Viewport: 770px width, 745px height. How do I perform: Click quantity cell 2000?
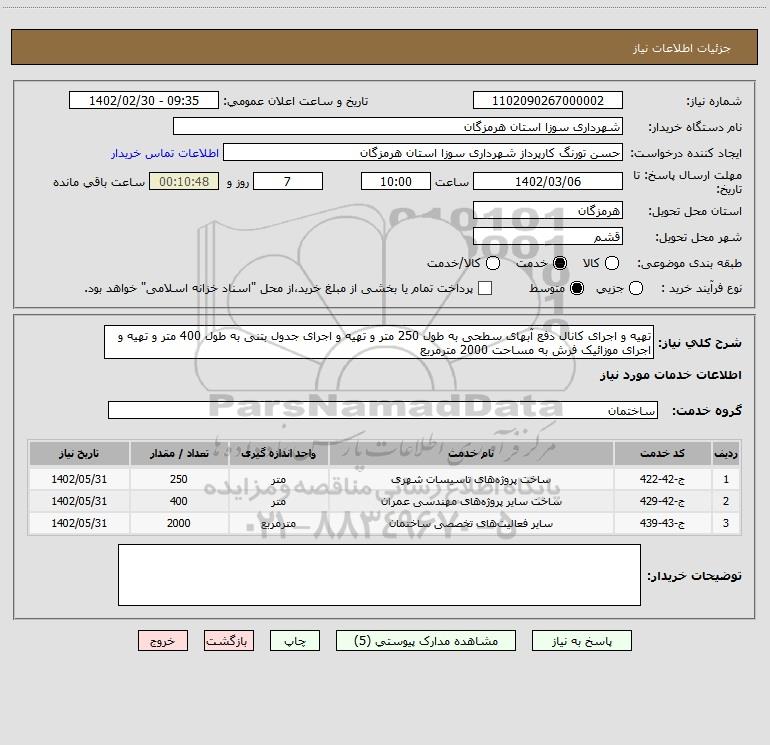179,524
